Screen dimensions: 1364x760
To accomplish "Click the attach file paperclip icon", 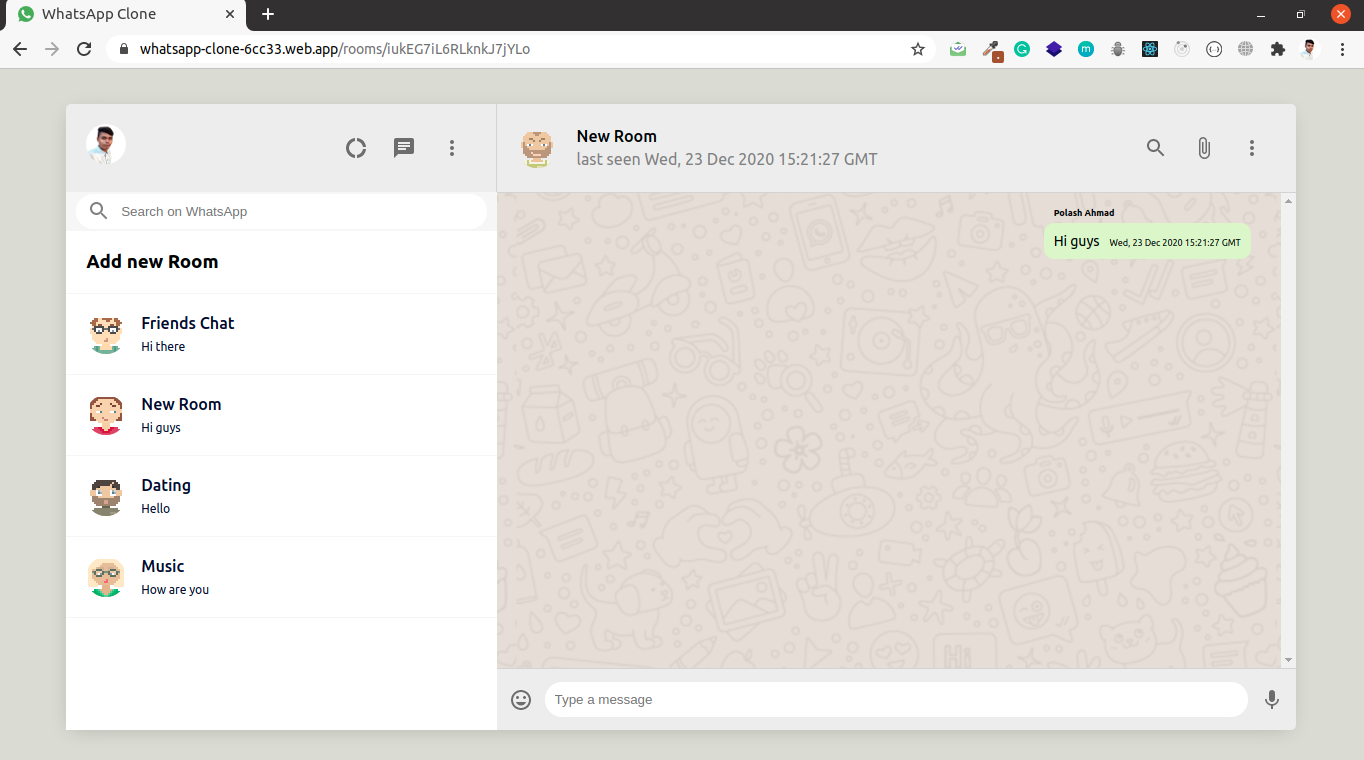I will [1204, 148].
